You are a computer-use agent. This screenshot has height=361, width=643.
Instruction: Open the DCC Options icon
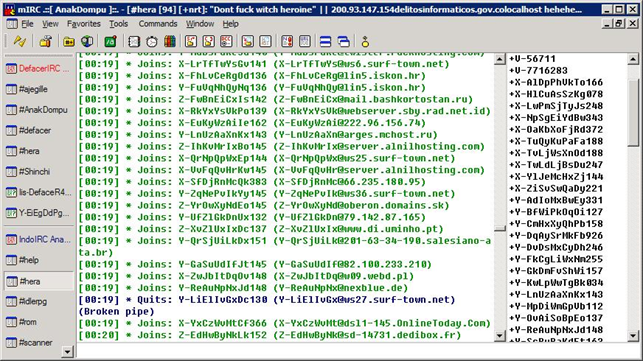pyautogui.click(x=226, y=41)
